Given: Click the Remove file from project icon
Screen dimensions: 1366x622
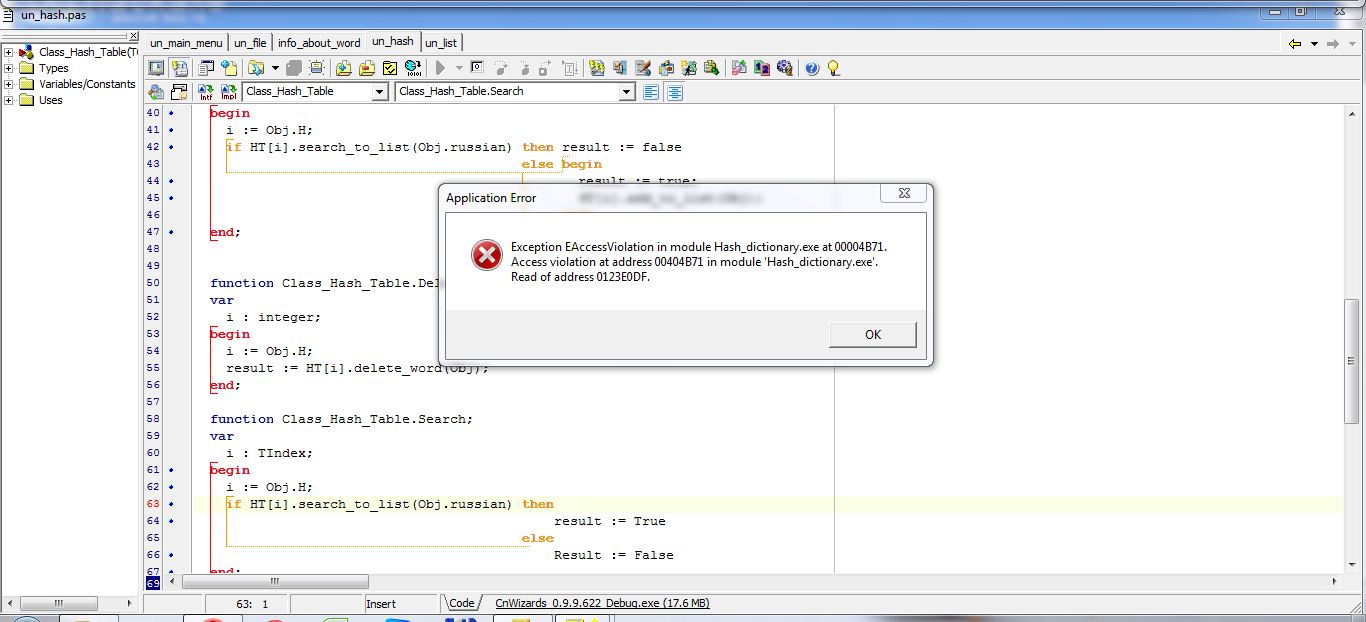Looking at the screenshot, I should point(366,68).
